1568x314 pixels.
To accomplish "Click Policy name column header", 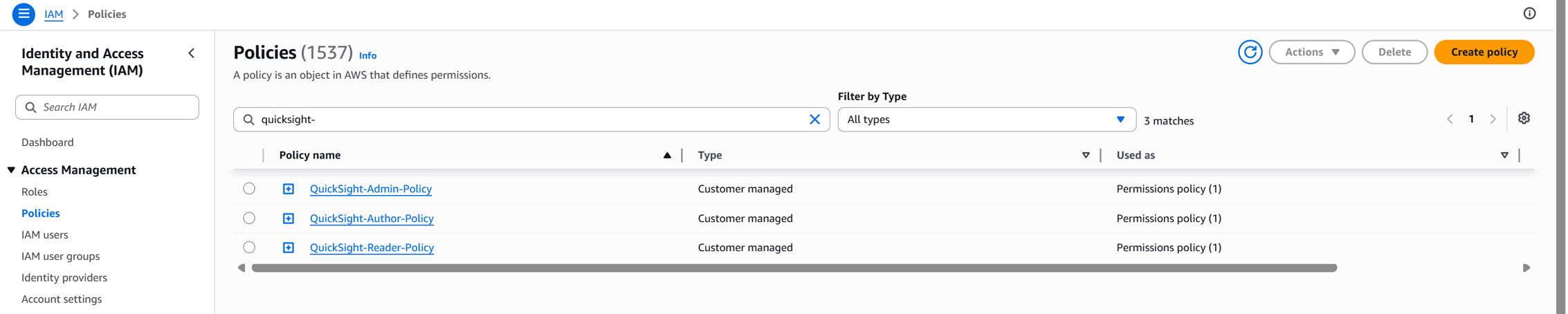I will click(x=309, y=155).
